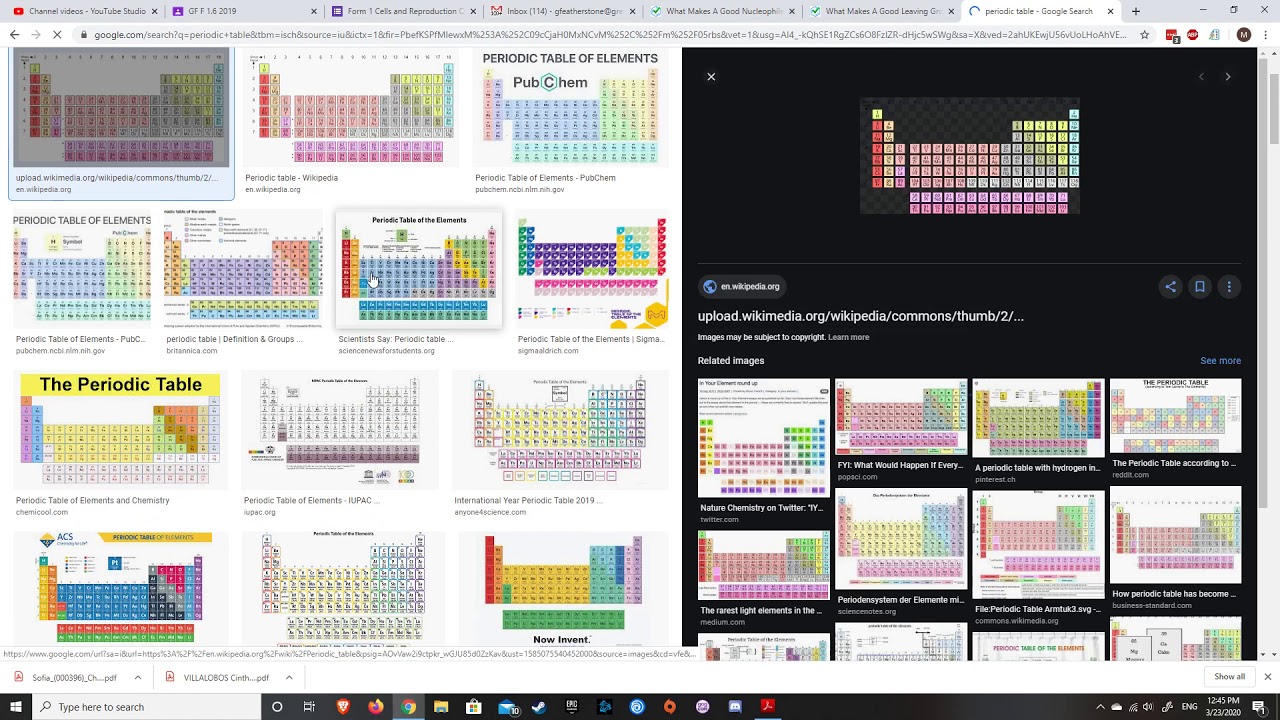The height and width of the screenshot is (720, 1280).
Task: Select the Now Invent periodic table thumbnail
Action: (563, 590)
